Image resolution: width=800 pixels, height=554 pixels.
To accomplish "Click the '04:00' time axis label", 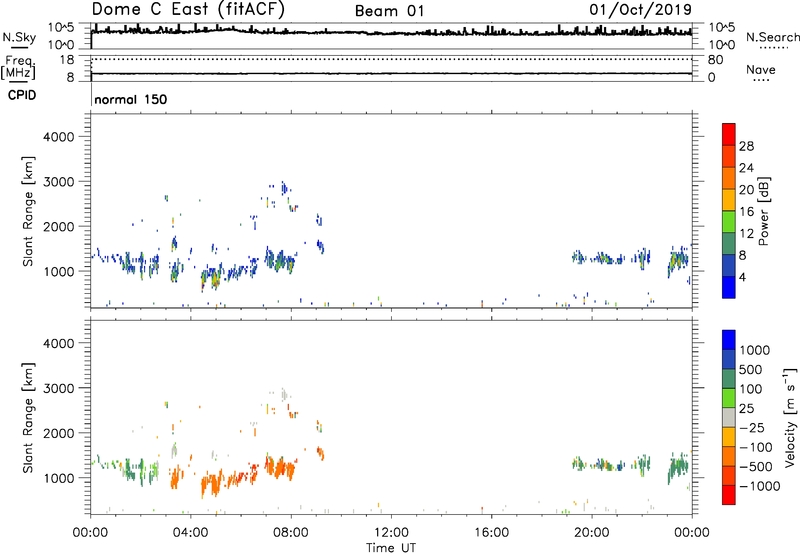I will [x=191, y=533].
